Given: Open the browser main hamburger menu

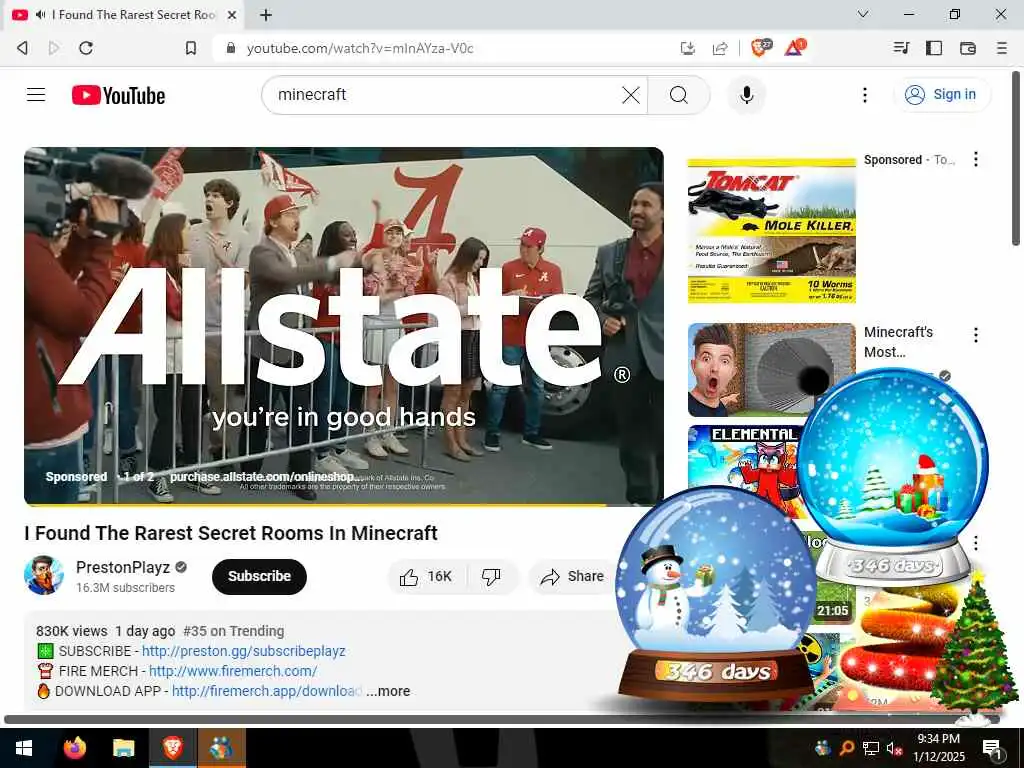Looking at the screenshot, I should (x=1002, y=48).
